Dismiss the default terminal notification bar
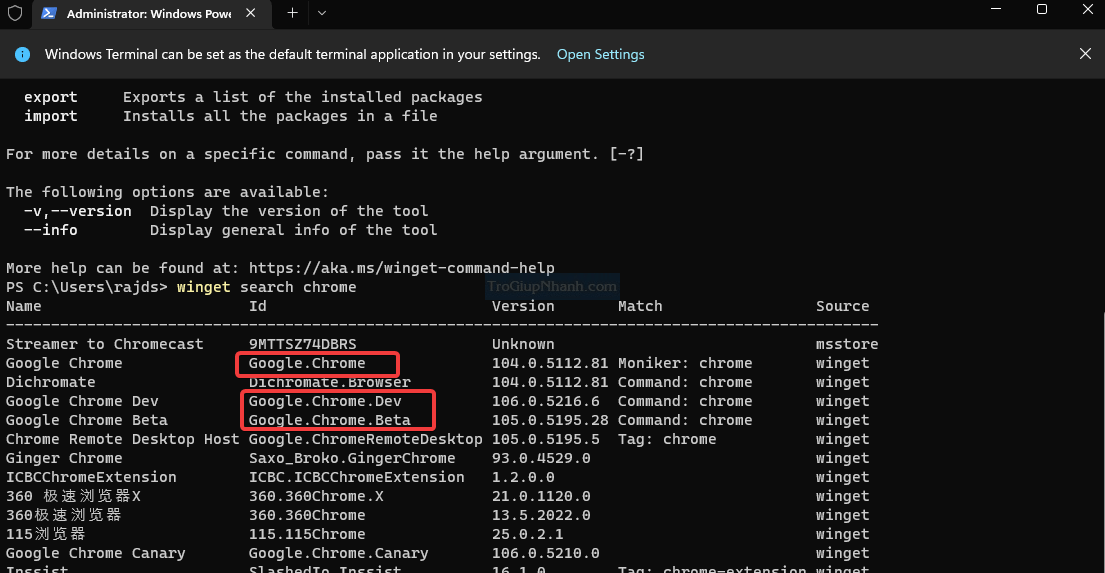1105x573 pixels. (1085, 54)
